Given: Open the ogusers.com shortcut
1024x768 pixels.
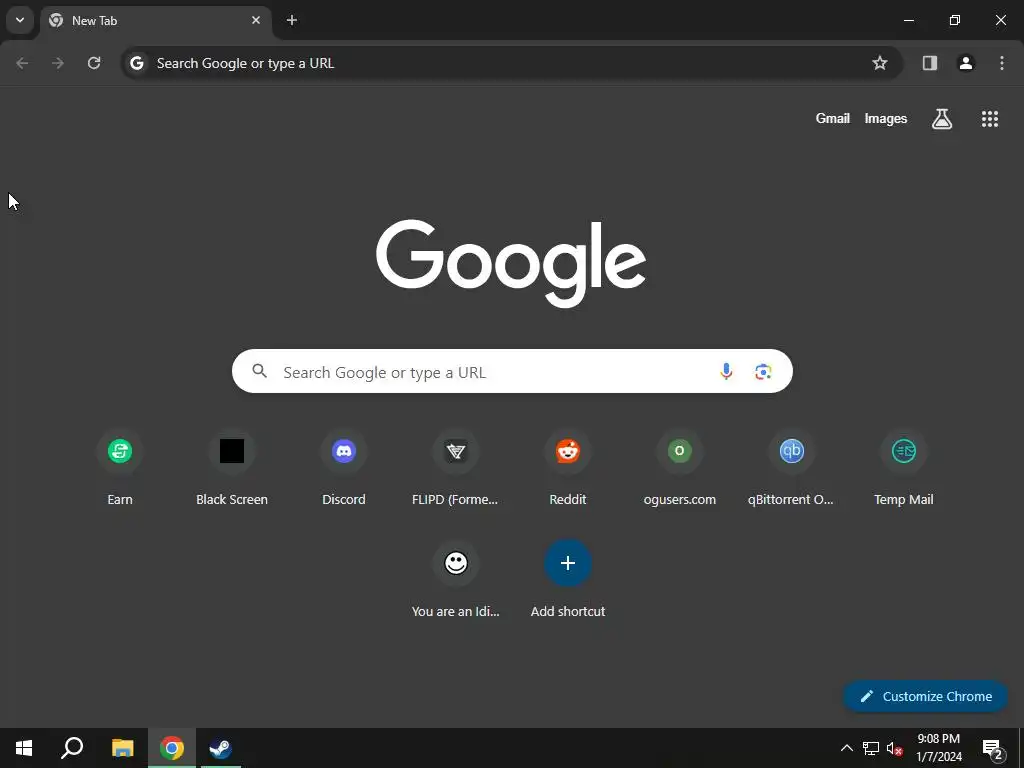Looking at the screenshot, I should click(x=680, y=468).
